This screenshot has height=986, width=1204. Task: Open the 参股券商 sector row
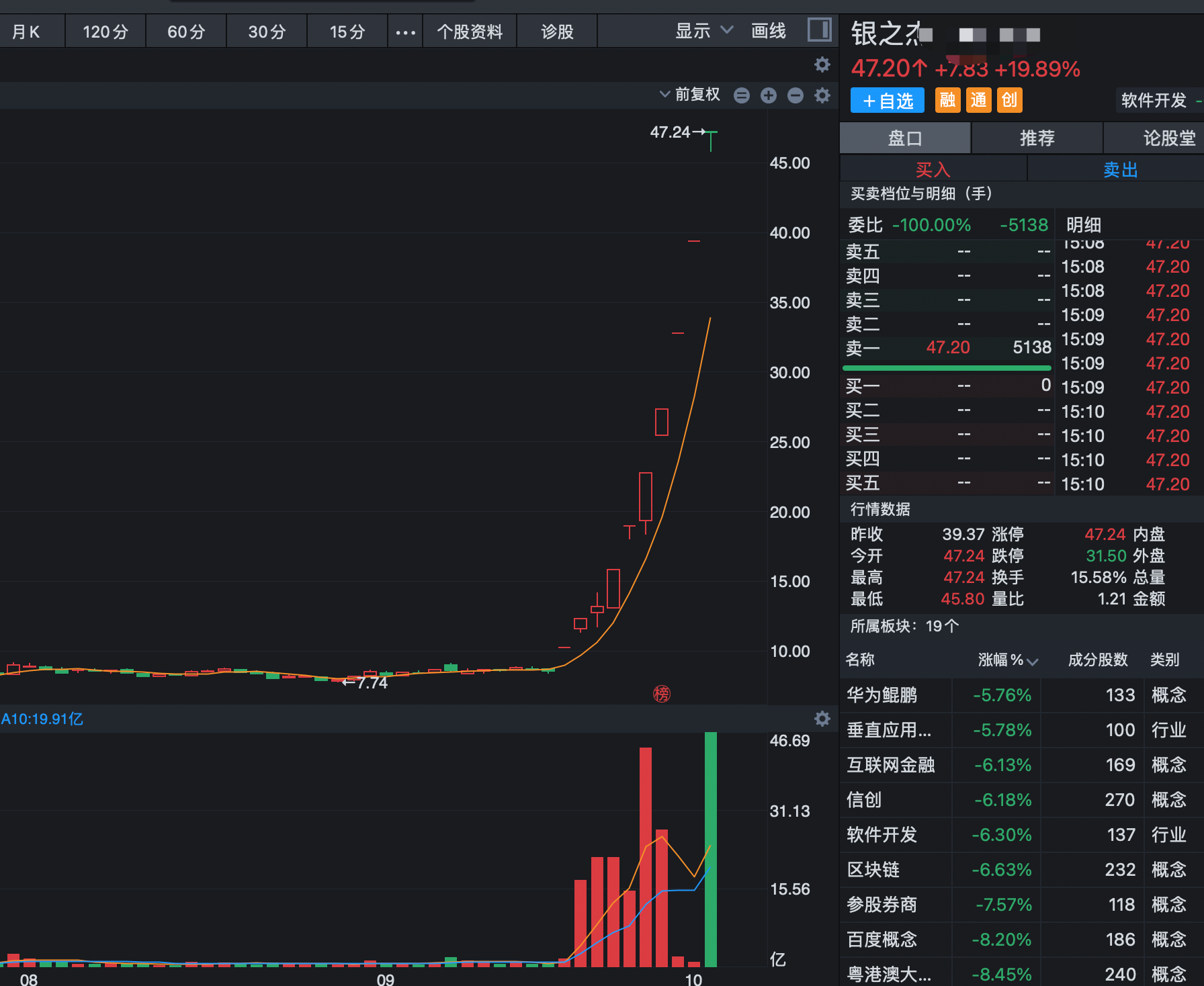[x=1021, y=904]
